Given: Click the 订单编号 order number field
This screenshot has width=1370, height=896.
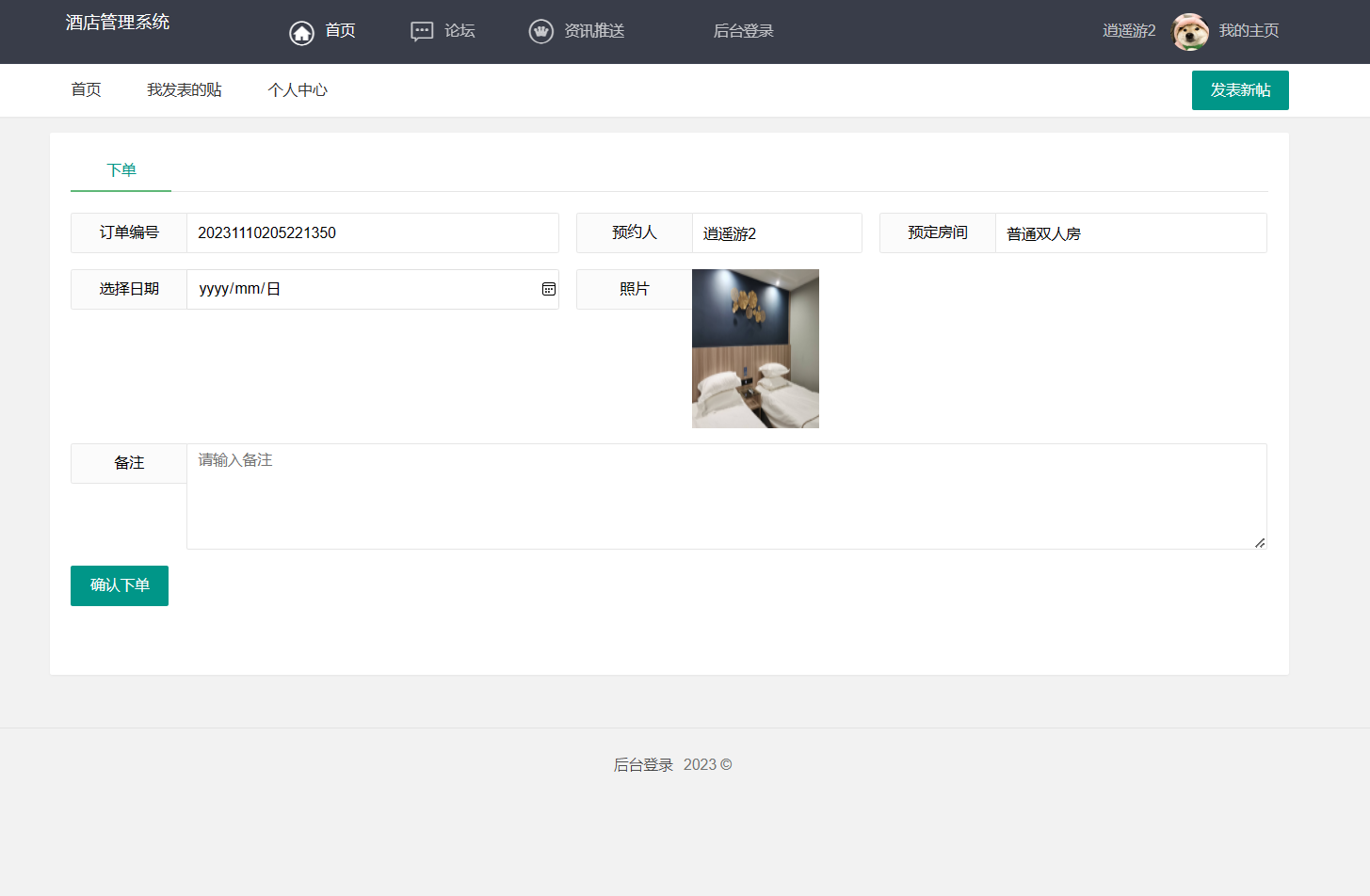Looking at the screenshot, I should pyautogui.click(x=372, y=233).
